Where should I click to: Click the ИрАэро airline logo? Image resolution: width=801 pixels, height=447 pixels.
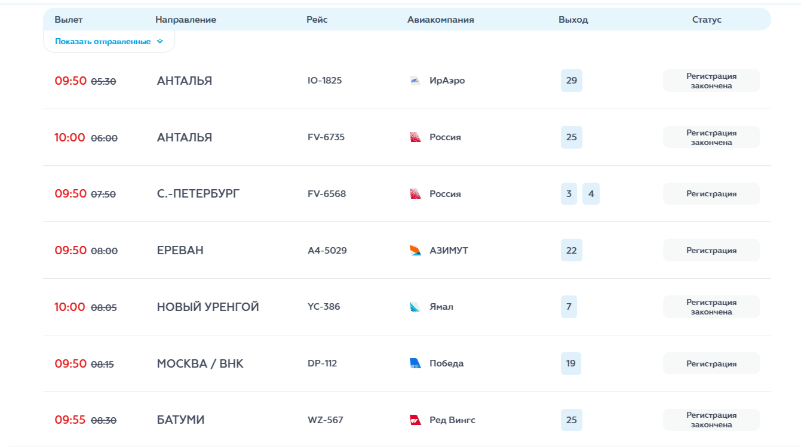415,81
